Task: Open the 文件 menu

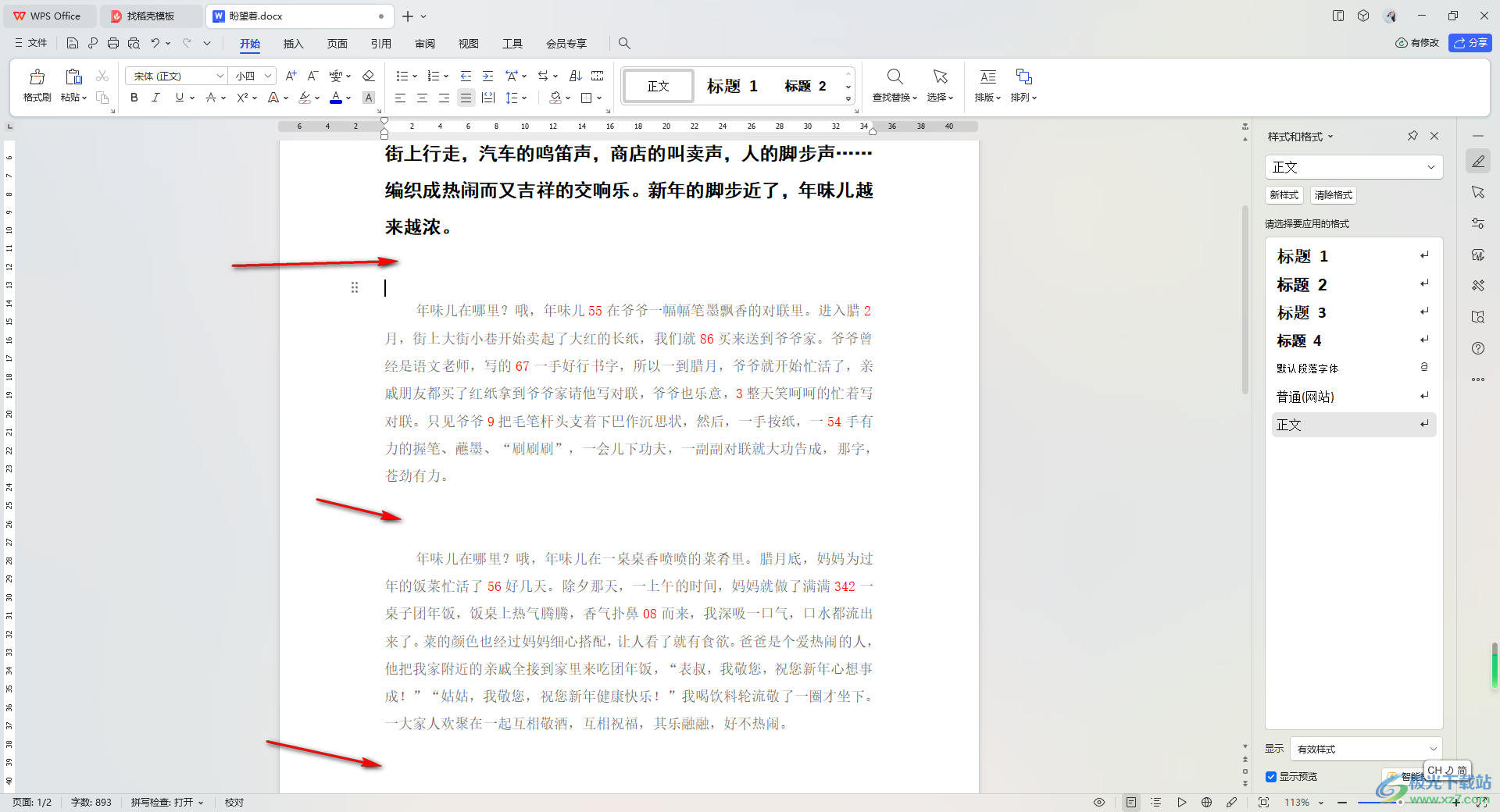Action: (30, 43)
